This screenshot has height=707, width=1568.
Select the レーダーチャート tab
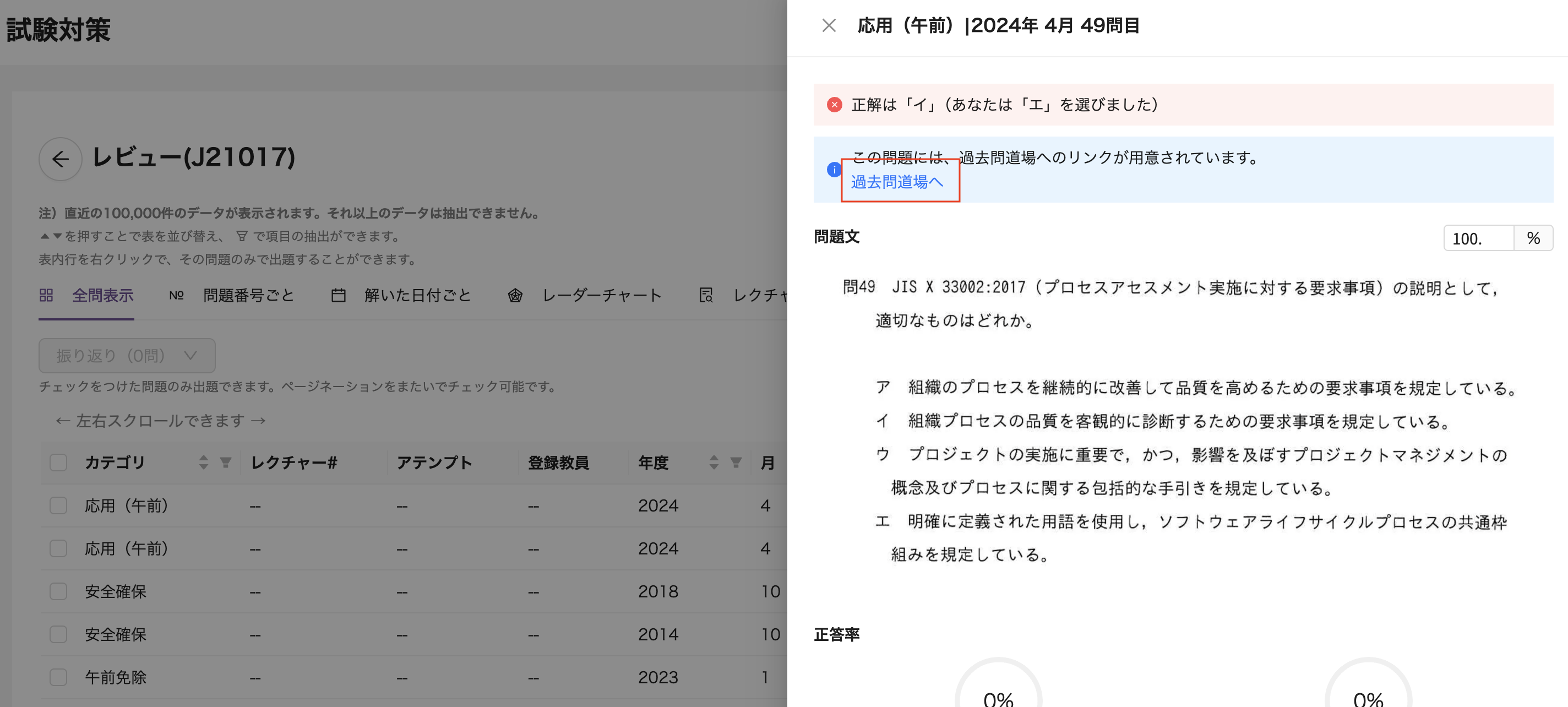601,296
